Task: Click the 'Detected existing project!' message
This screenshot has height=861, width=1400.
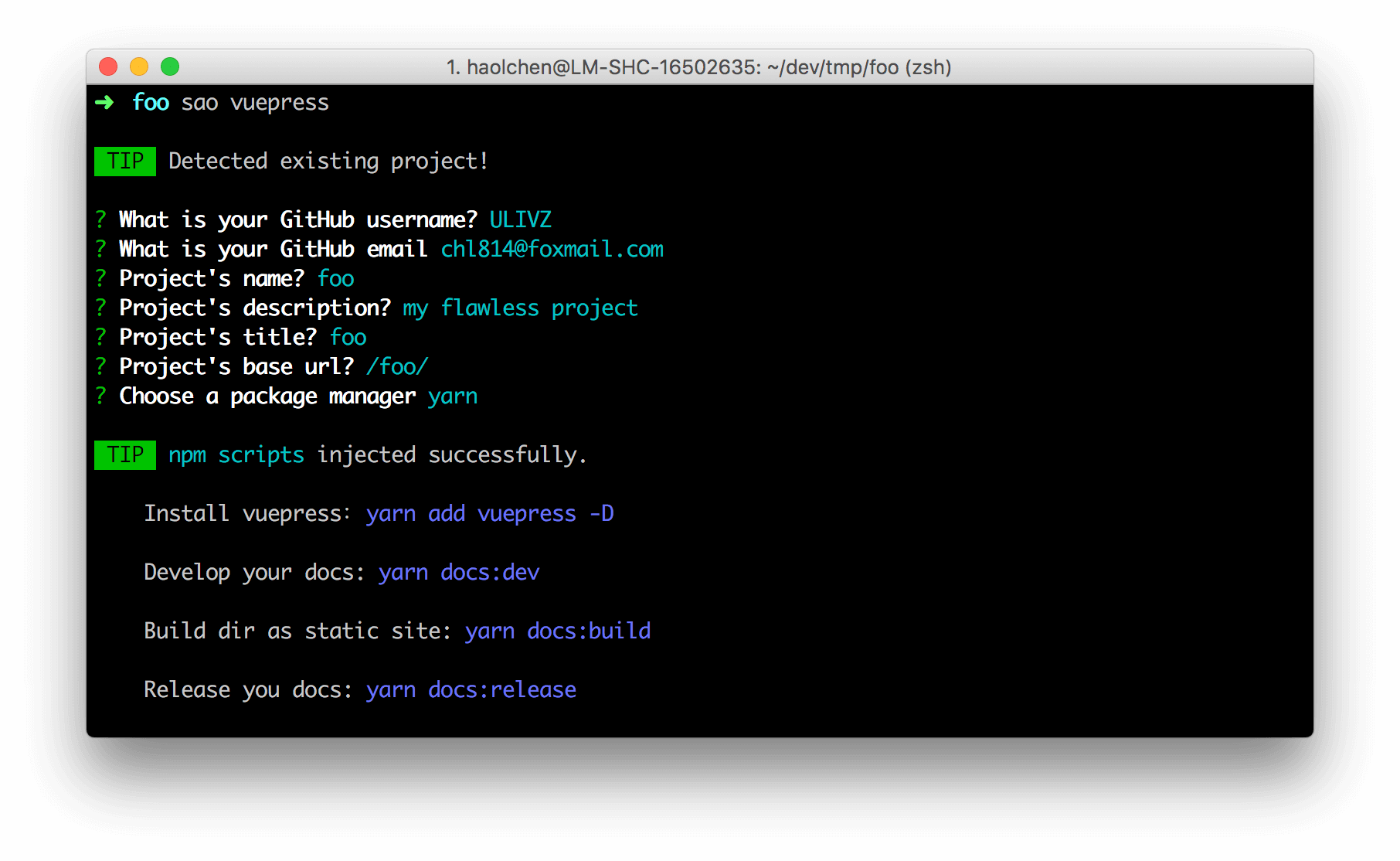Action: (x=328, y=161)
